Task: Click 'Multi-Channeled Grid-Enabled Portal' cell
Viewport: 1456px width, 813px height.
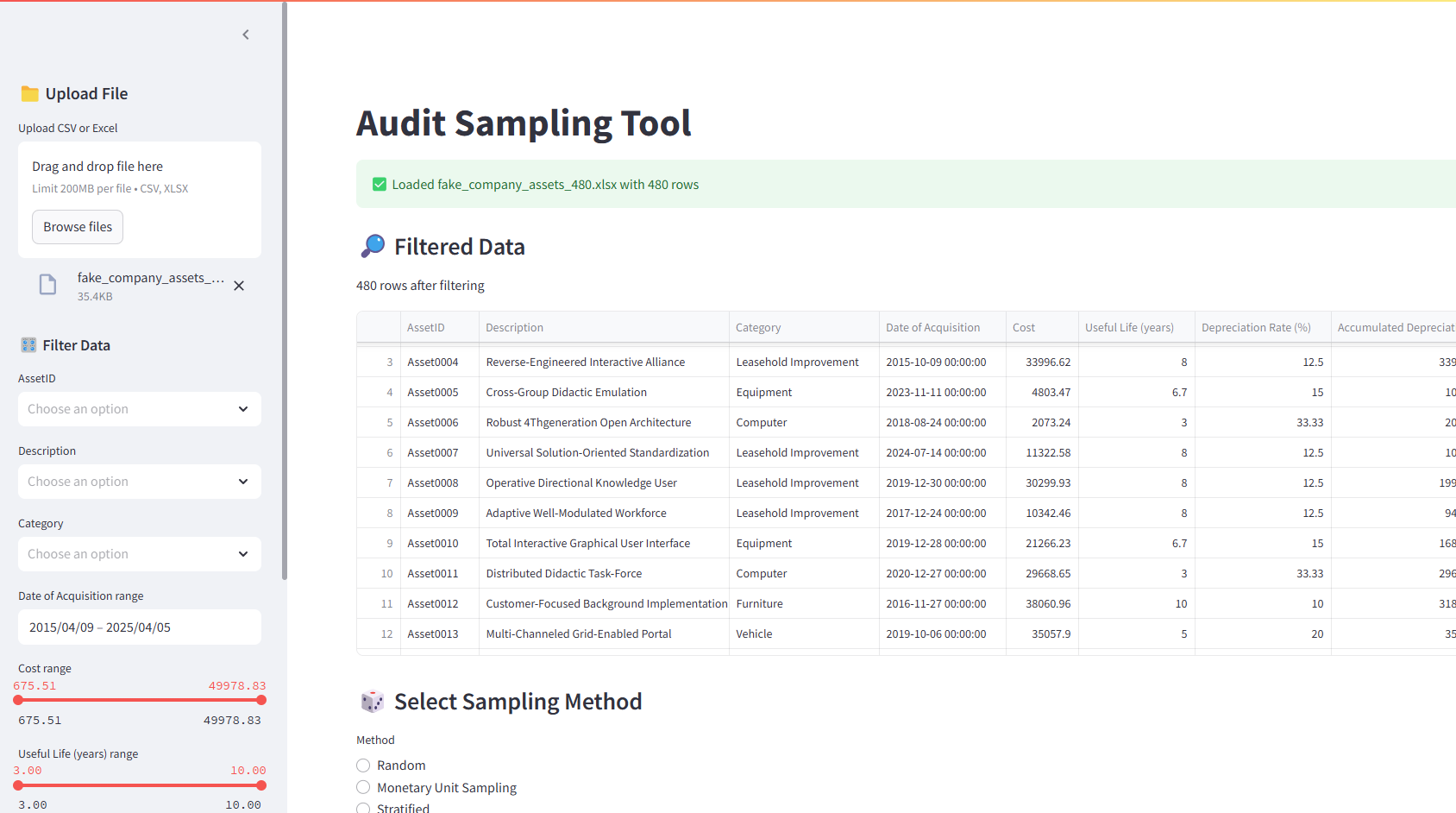Action: click(x=604, y=633)
